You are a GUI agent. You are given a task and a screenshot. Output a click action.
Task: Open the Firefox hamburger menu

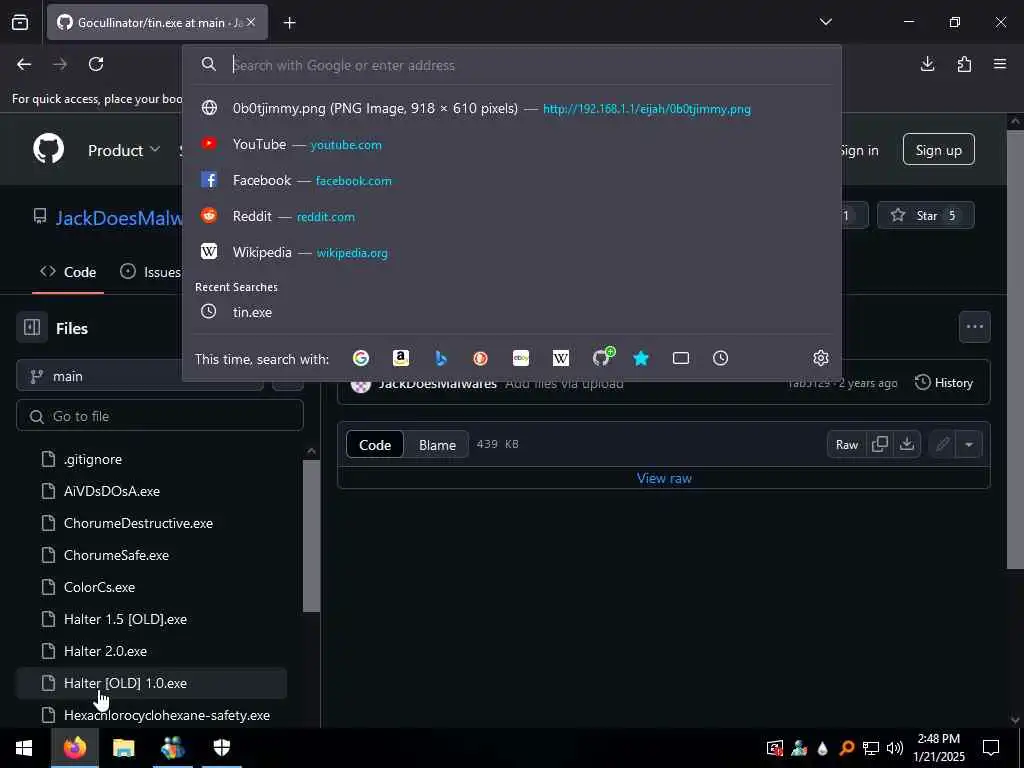[1000, 64]
